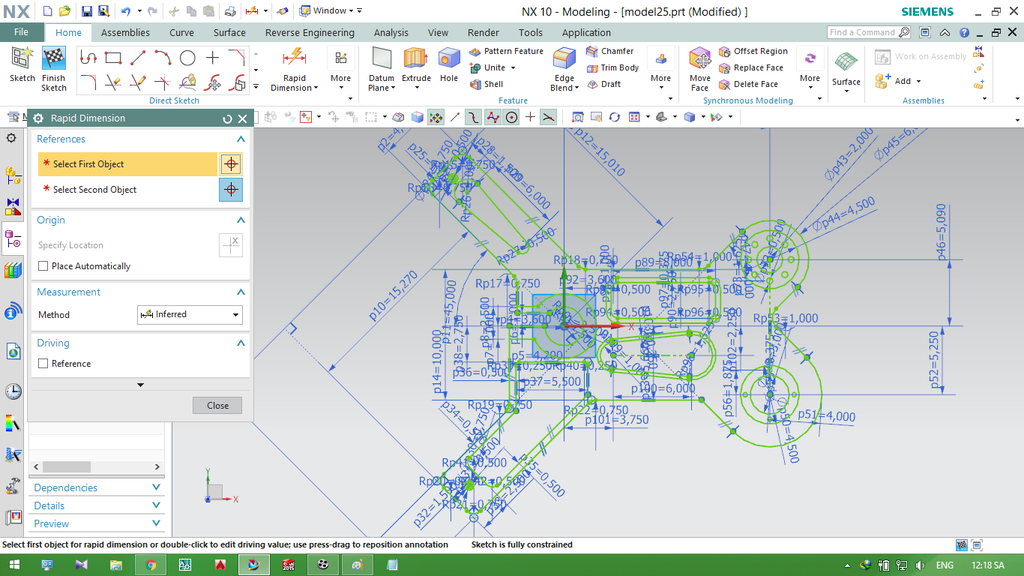Image resolution: width=1024 pixels, height=576 pixels.
Task: Open the Method Inferred dropdown
Action: pos(189,314)
